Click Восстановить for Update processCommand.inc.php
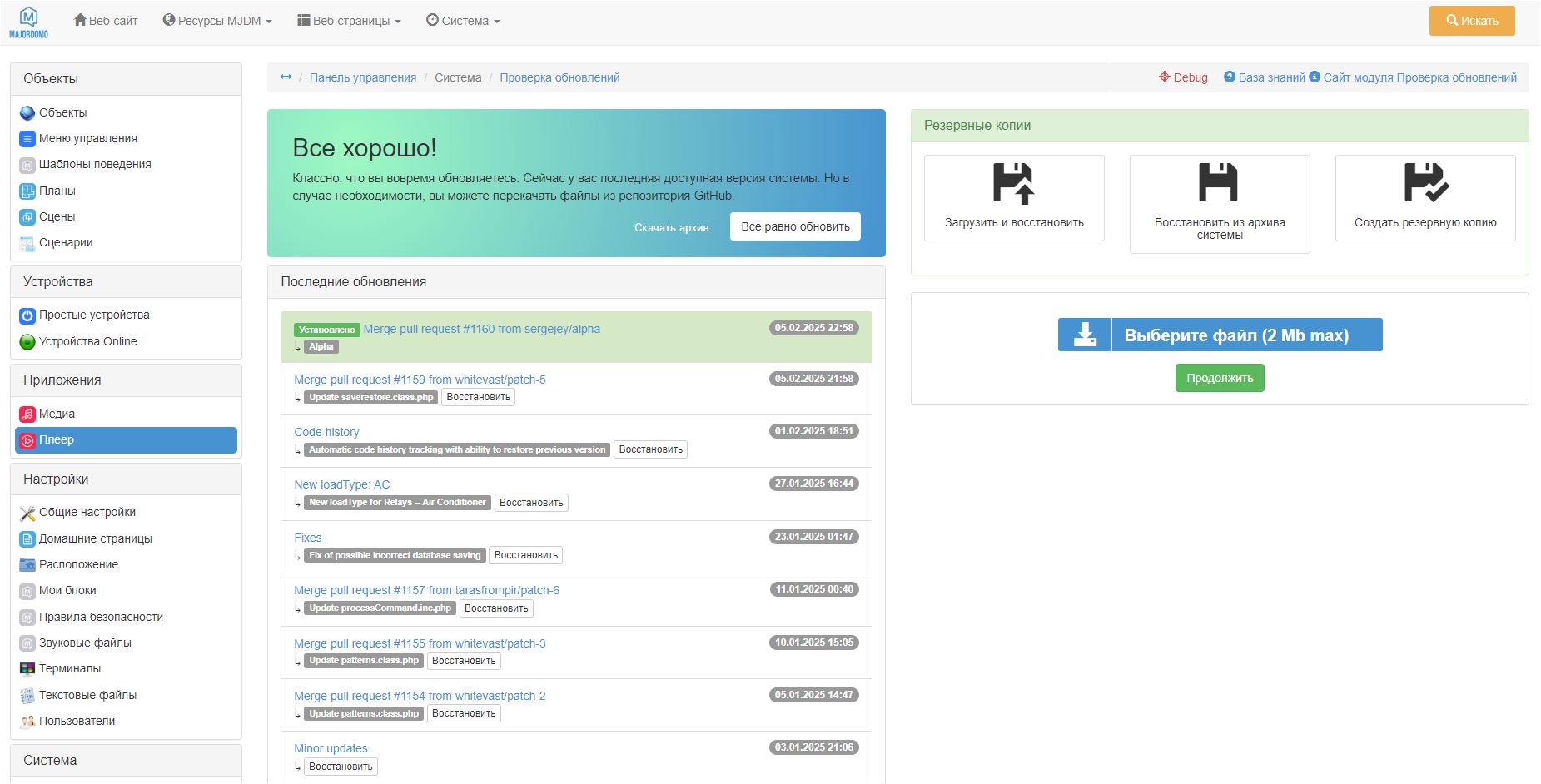Viewport: 1541px width, 784px height. tap(496, 608)
